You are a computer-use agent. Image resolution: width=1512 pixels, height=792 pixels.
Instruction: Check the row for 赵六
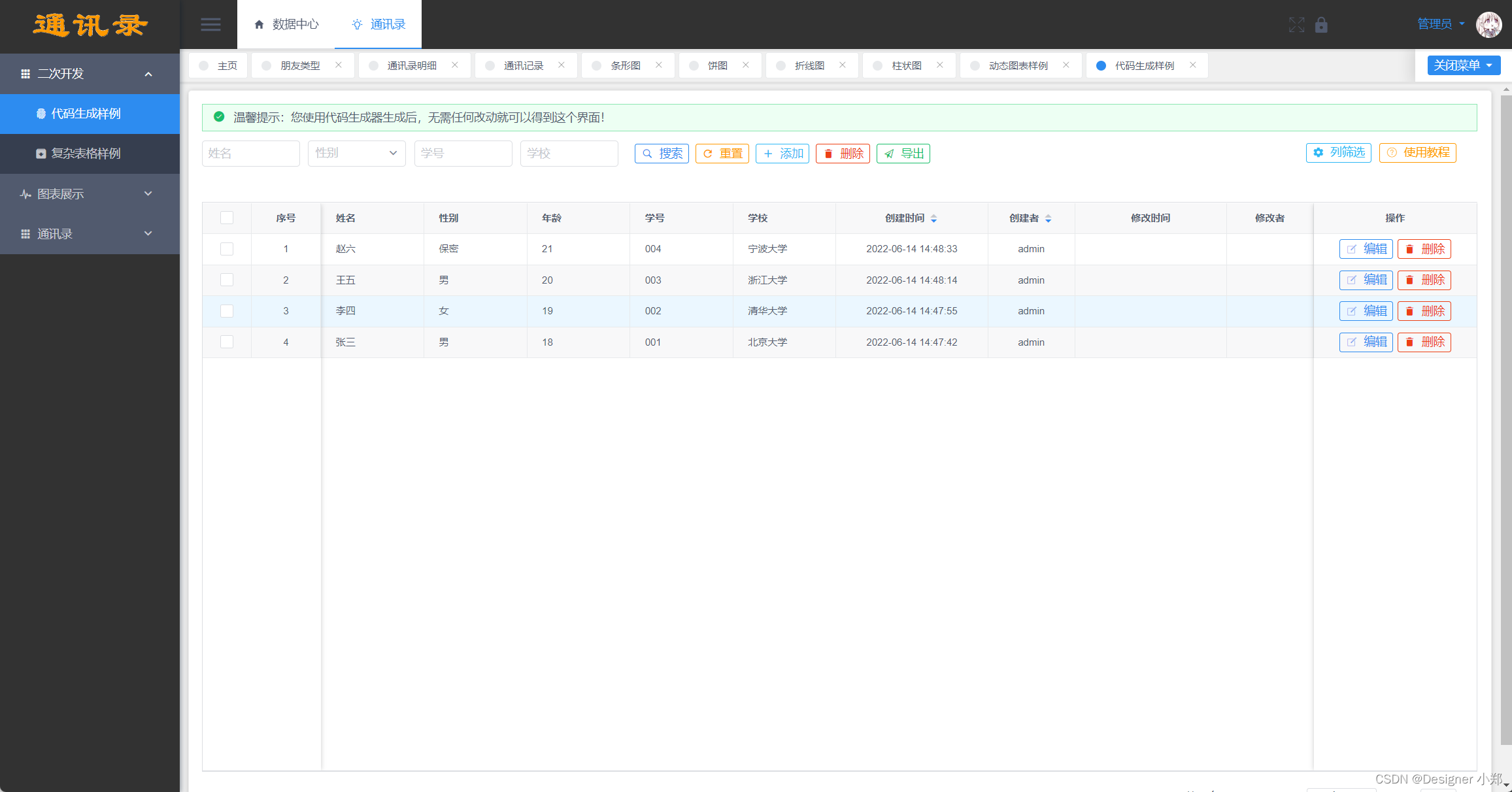pos(227,249)
